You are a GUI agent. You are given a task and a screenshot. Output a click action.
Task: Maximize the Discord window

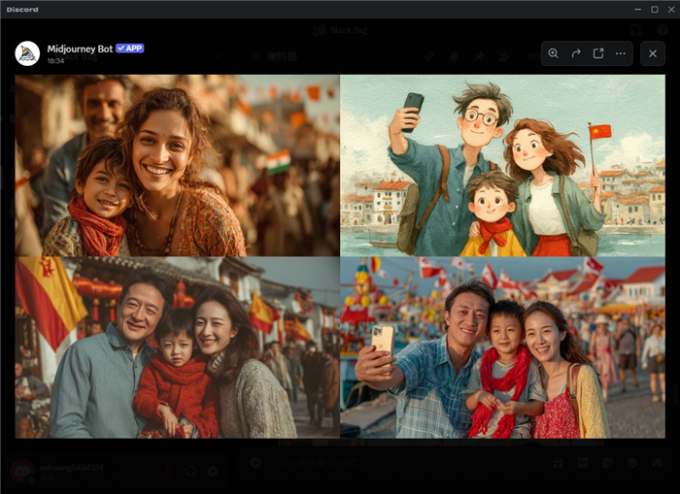[x=654, y=9]
